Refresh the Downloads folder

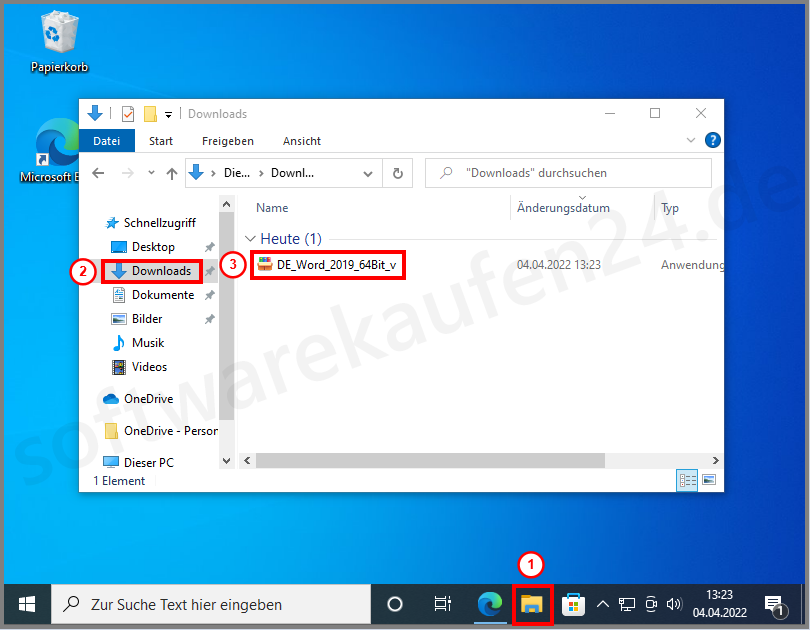click(x=397, y=172)
